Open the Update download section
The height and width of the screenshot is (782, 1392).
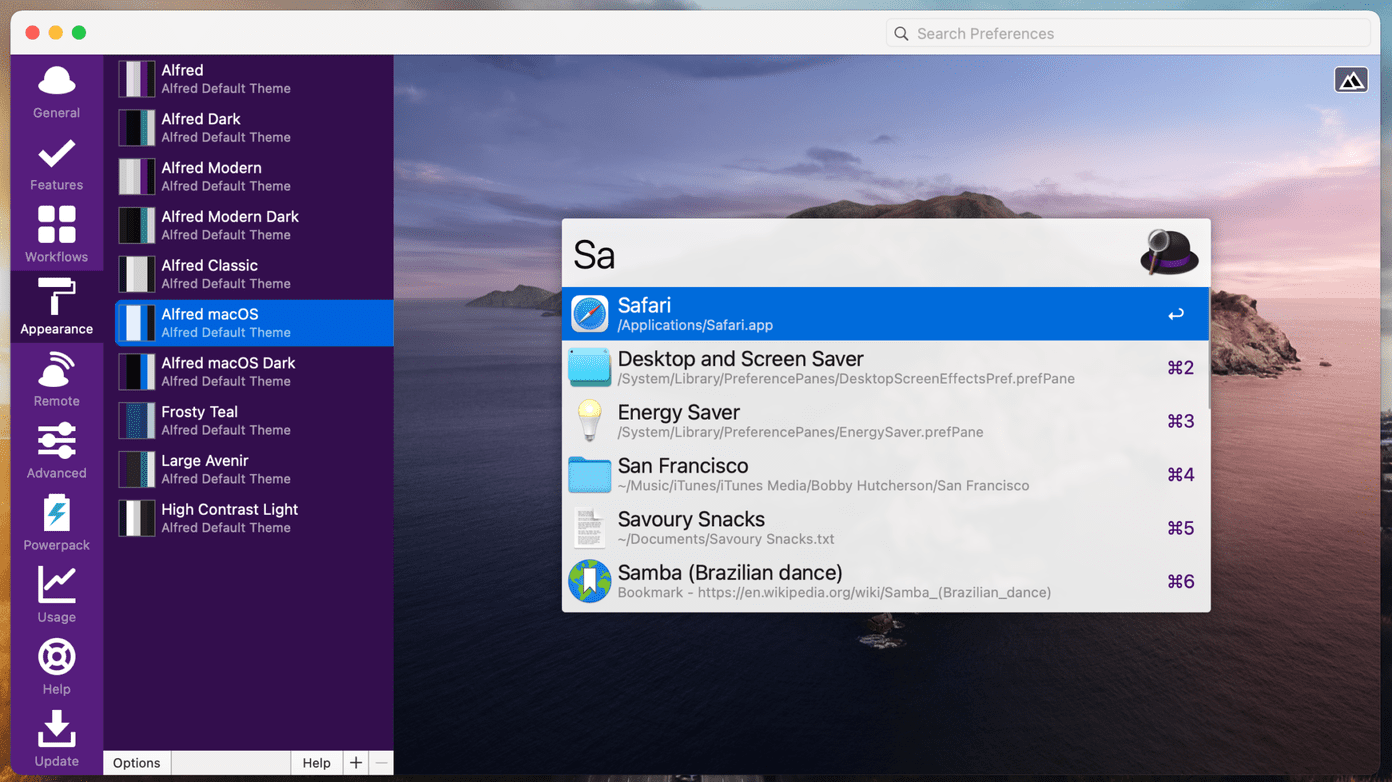tap(56, 739)
